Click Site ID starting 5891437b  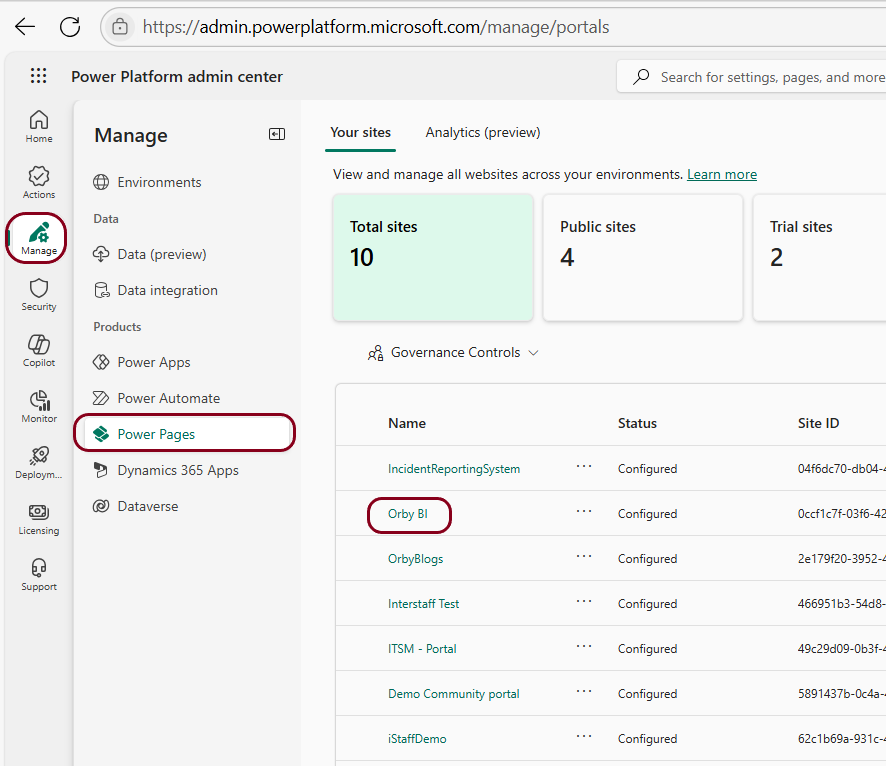(841, 694)
